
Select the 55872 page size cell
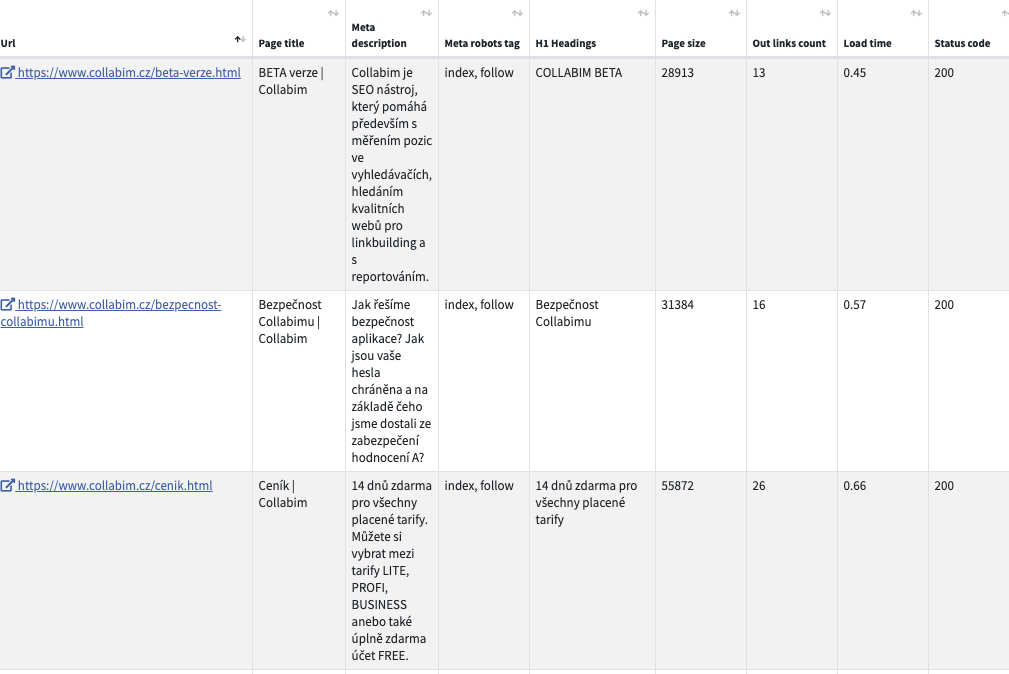(678, 485)
